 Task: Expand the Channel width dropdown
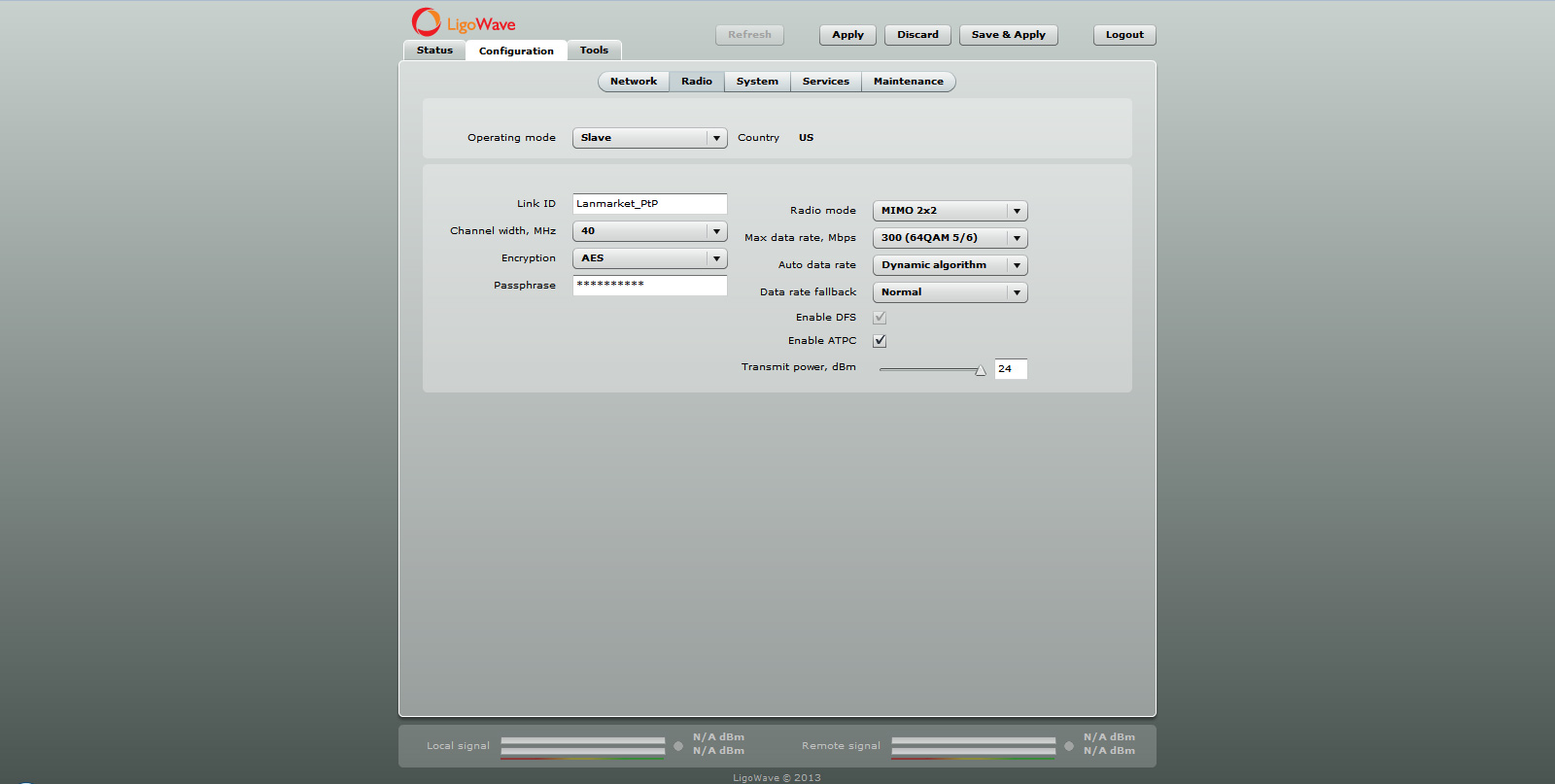tap(649, 231)
